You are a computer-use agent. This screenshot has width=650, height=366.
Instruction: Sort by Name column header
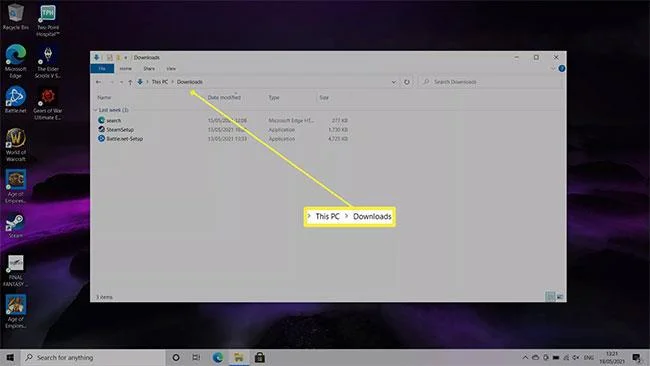coord(104,97)
